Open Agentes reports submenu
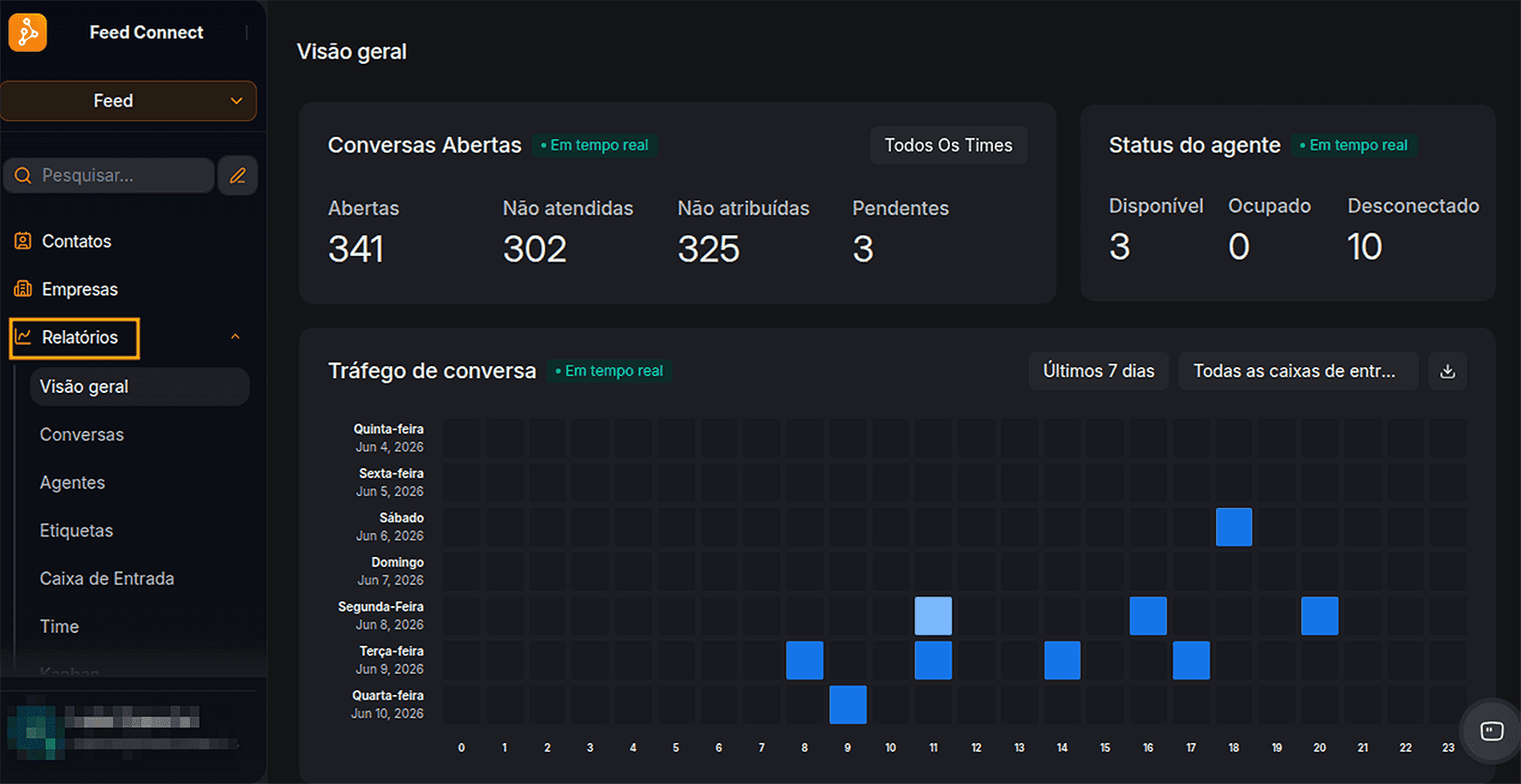Image resolution: width=1521 pixels, height=784 pixels. (72, 483)
